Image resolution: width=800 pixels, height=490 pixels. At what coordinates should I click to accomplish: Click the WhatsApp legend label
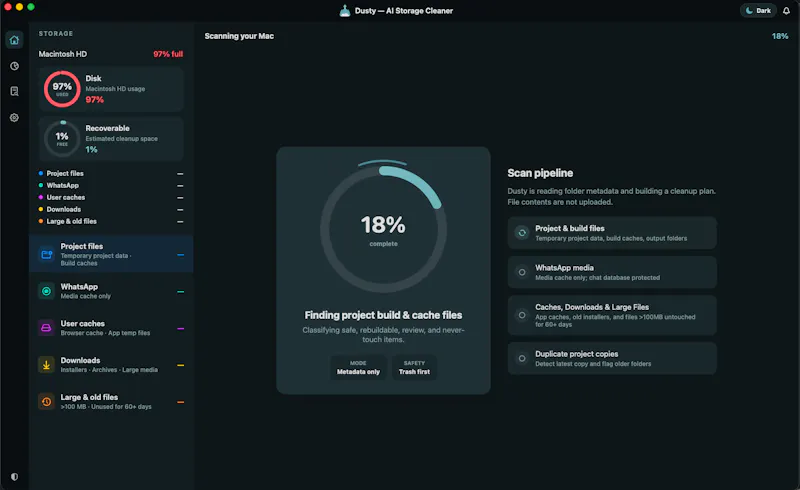coord(63,185)
